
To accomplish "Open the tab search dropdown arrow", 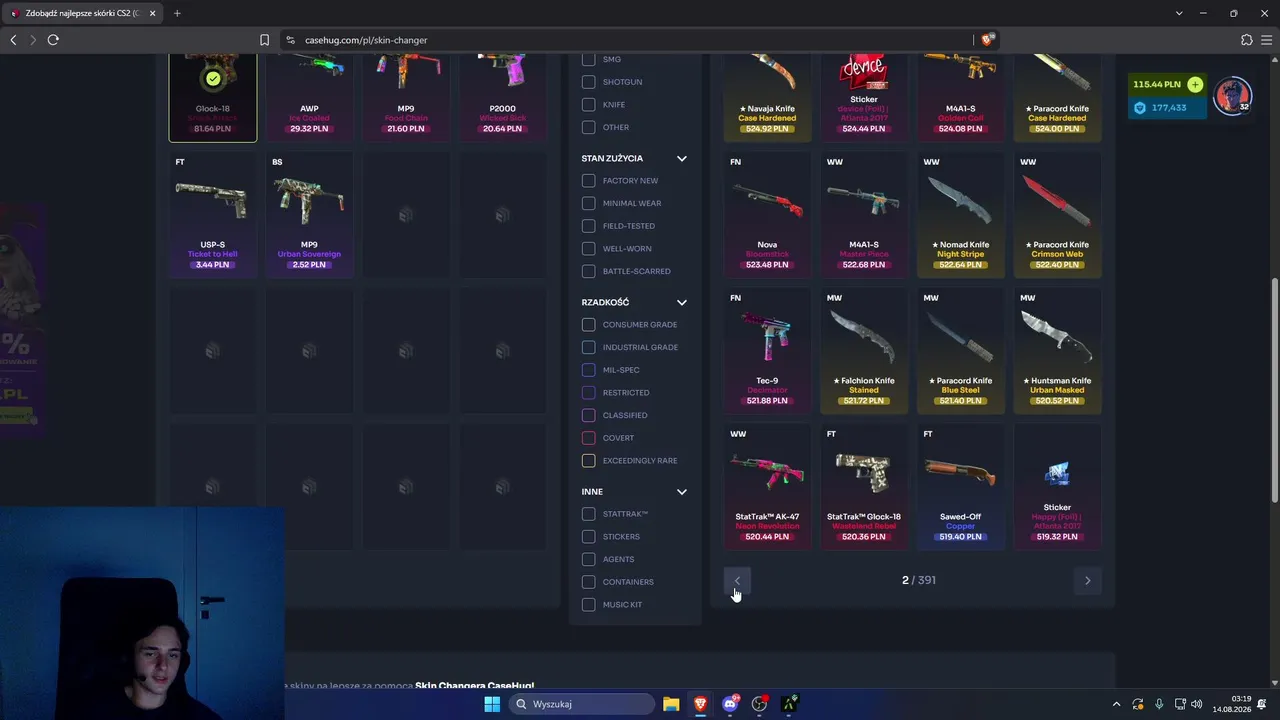I will pyautogui.click(x=1179, y=13).
